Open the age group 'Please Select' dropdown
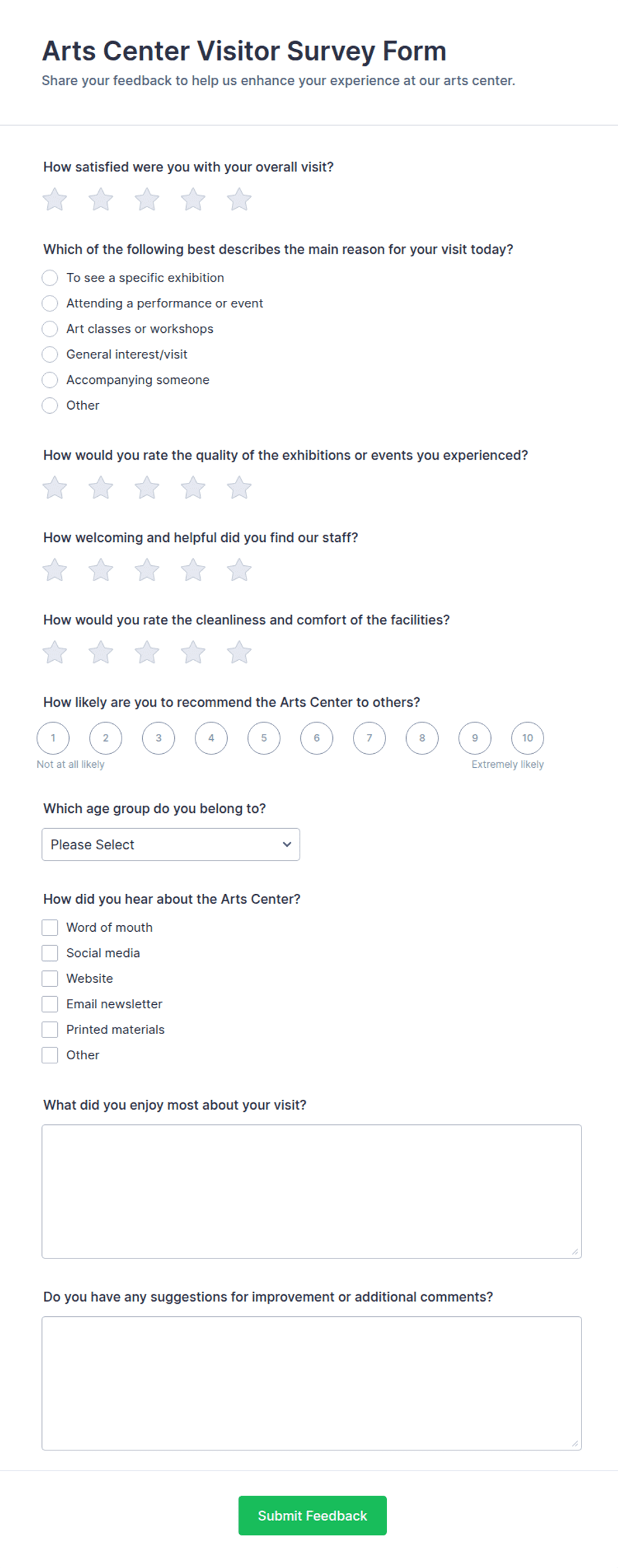Image resolution: width=618 pixels, height=1568 pixels. (x=171, y=845)
